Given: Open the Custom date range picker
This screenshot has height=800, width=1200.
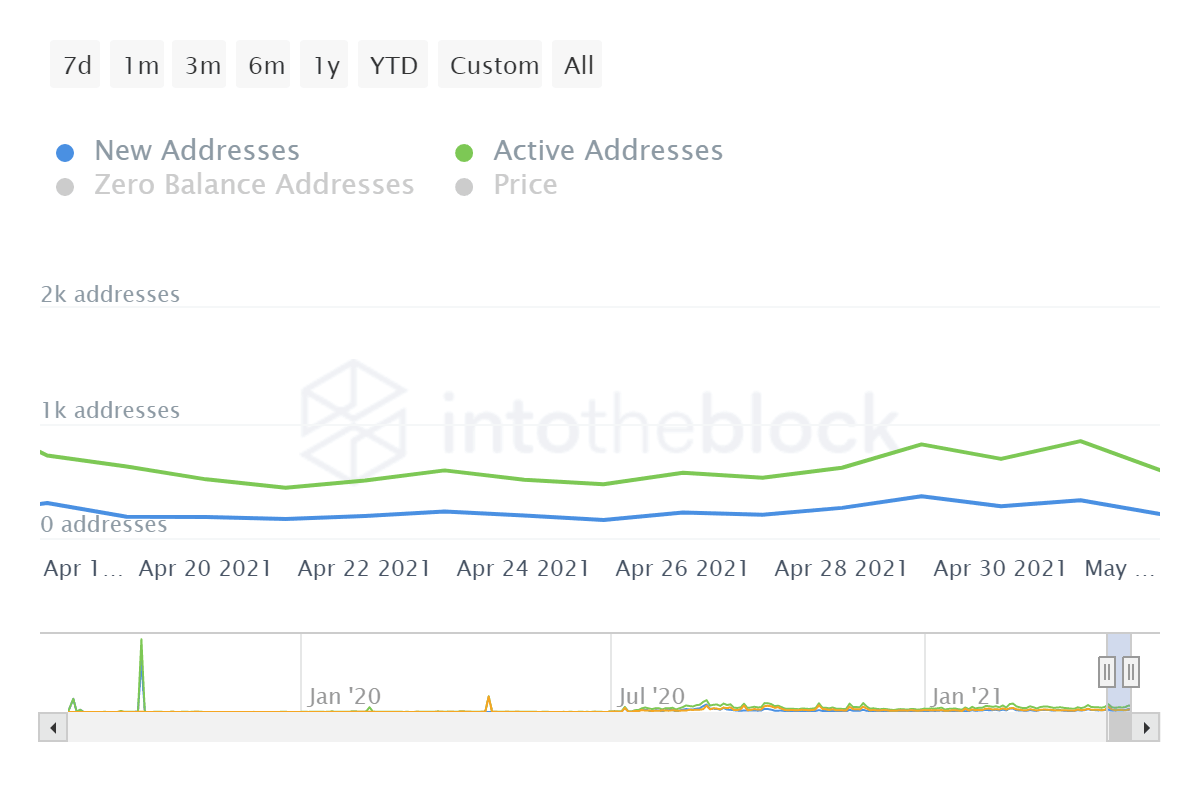Looking at the screenshot, I should [494, 65].
